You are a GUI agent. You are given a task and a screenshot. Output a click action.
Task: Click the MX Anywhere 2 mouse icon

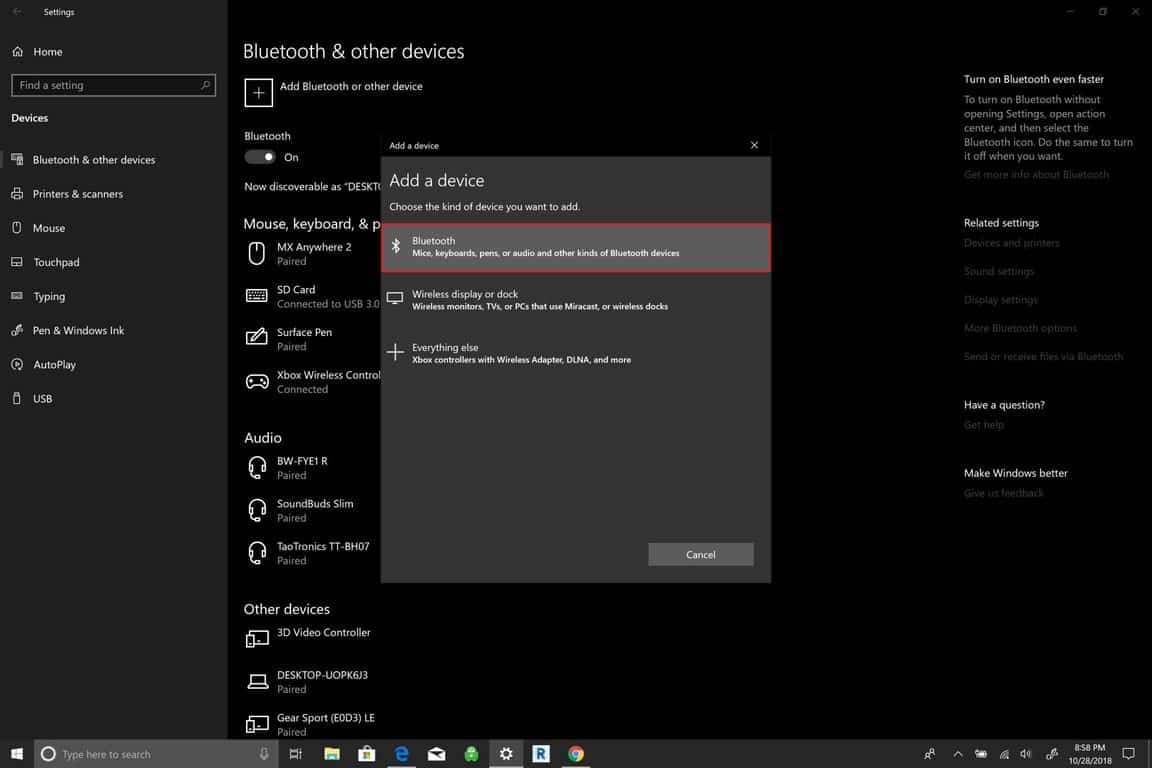(x=256, y=254)
